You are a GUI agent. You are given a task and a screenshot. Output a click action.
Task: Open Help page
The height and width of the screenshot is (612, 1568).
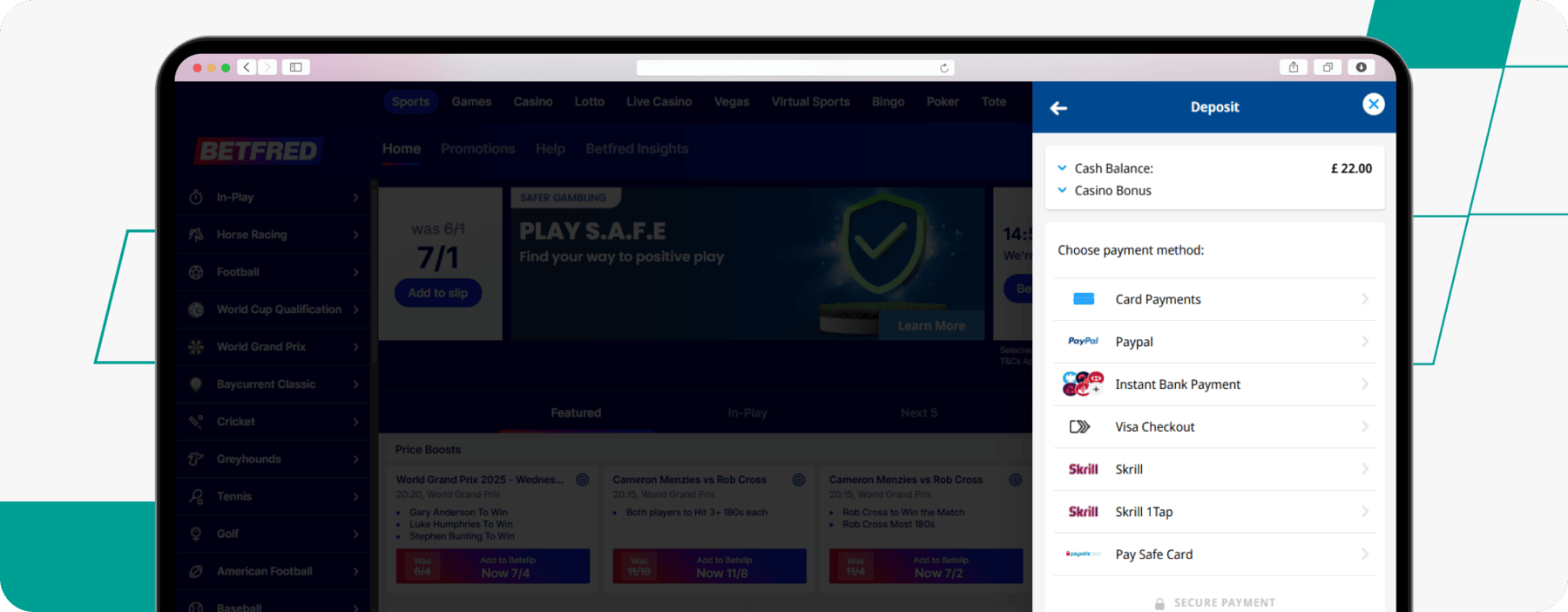click(x=551, y=149)
